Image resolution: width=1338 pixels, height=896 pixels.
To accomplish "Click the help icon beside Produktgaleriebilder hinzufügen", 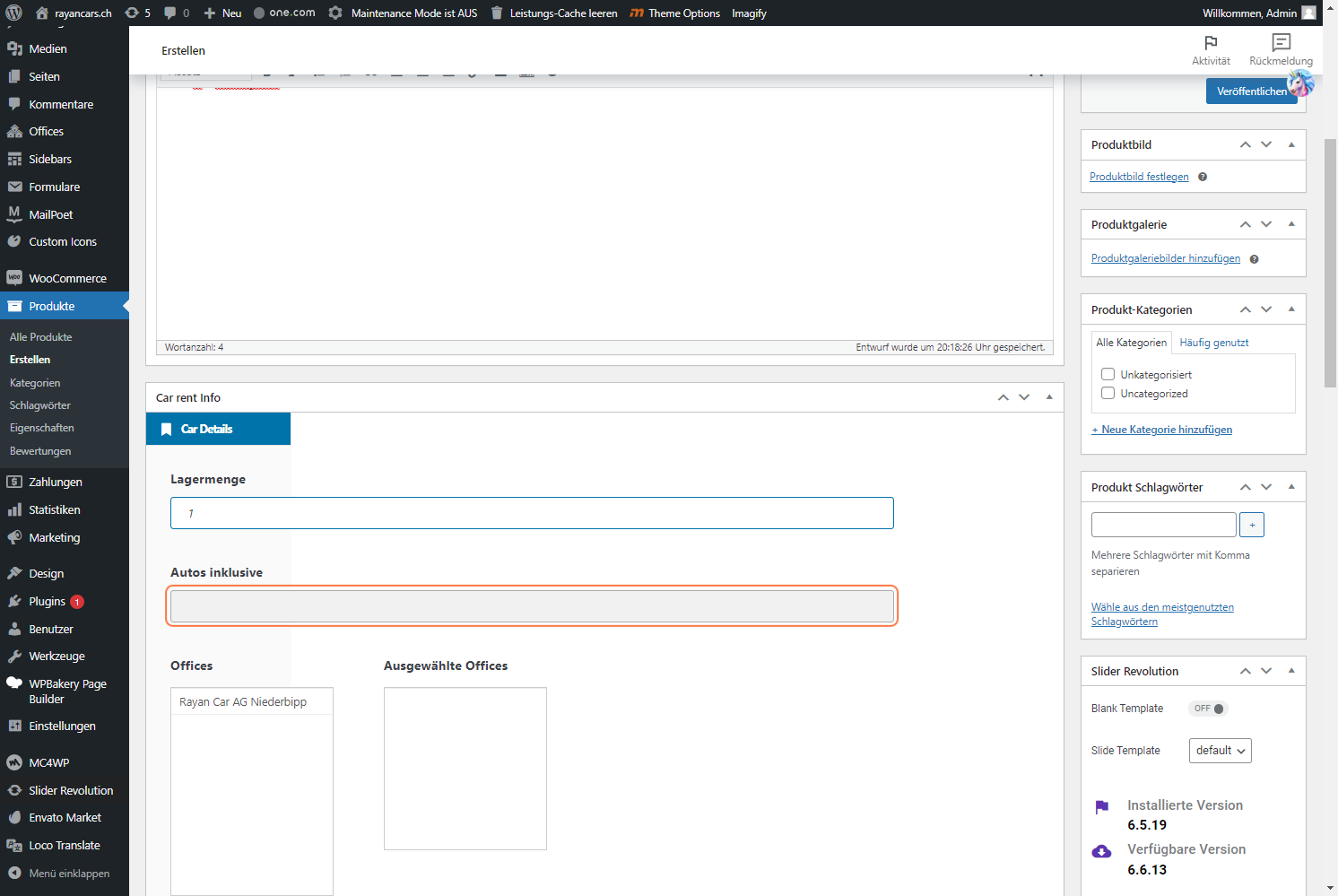I will (x=1254, y=259).
